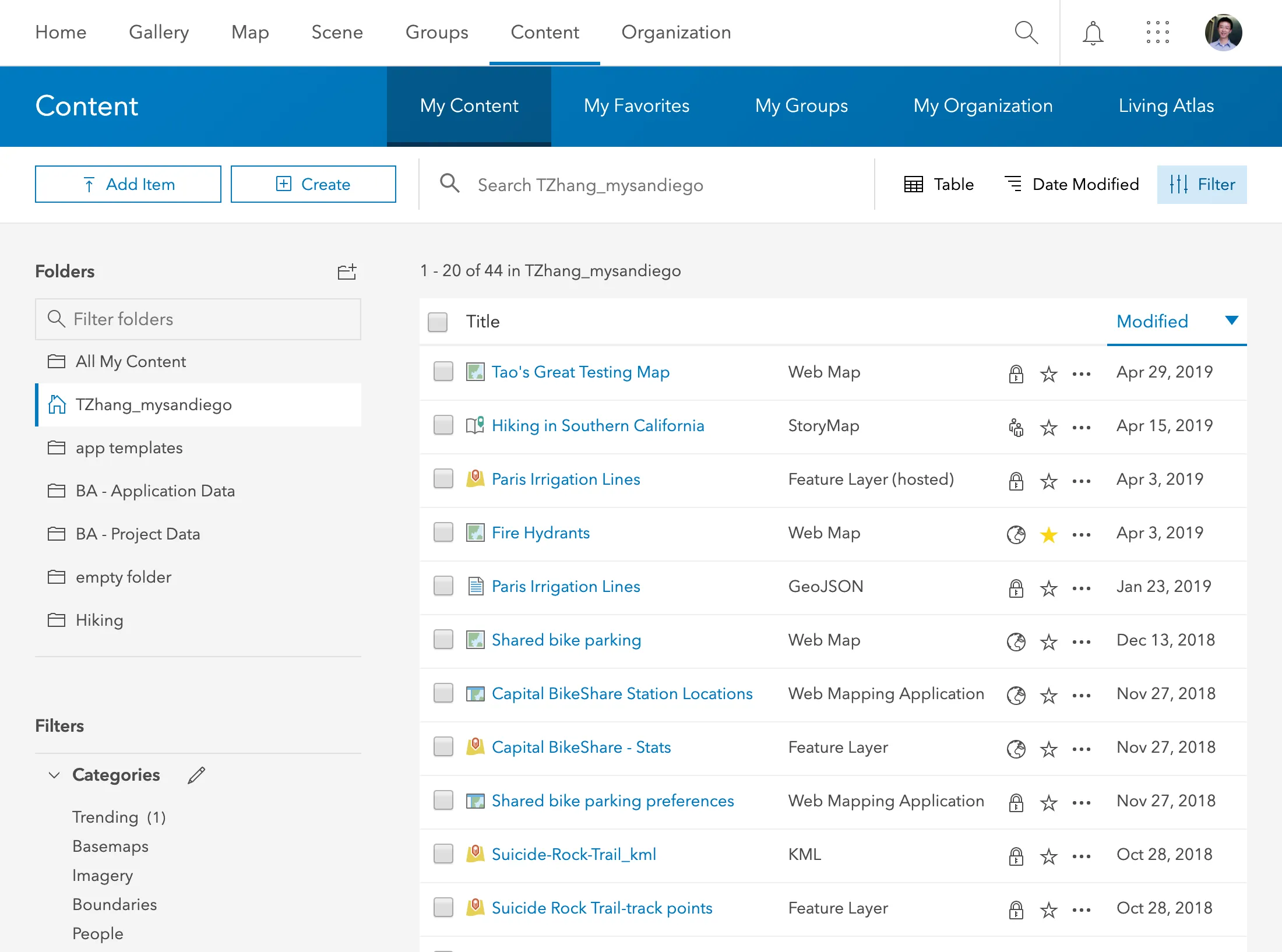Open the global search magnifier
This screenshot has height=952, width=1282.
(x=1027, y=33)
